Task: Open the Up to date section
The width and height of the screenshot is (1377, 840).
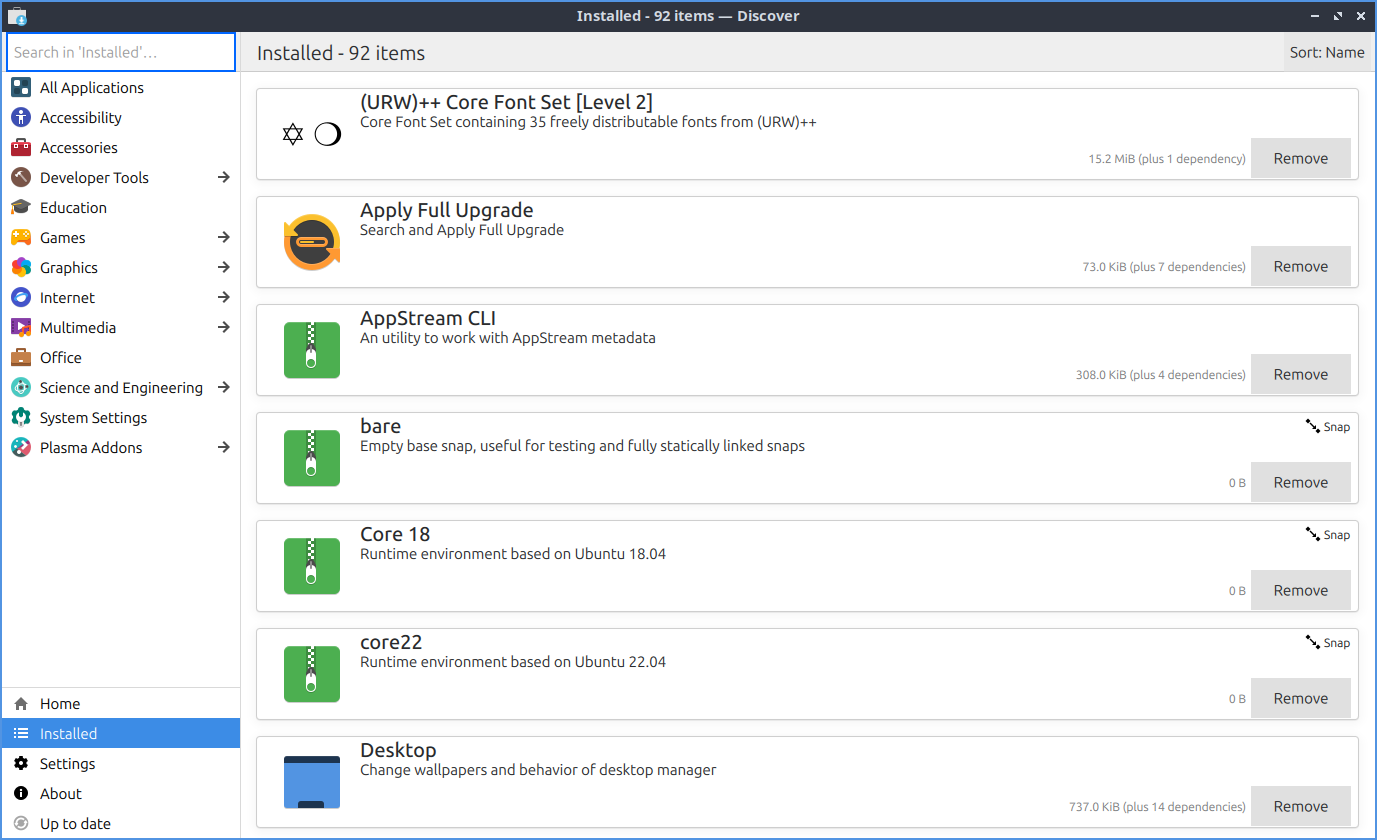Action: 75,824
